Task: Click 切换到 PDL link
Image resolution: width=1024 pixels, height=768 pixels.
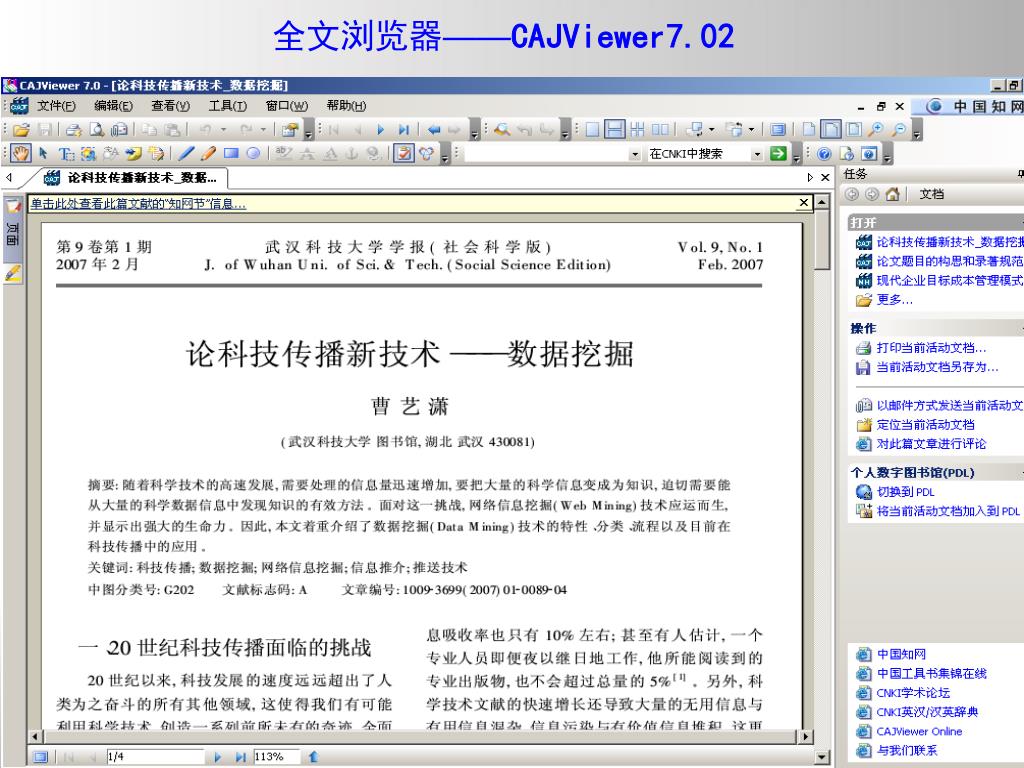Action: tap(905, 492)
